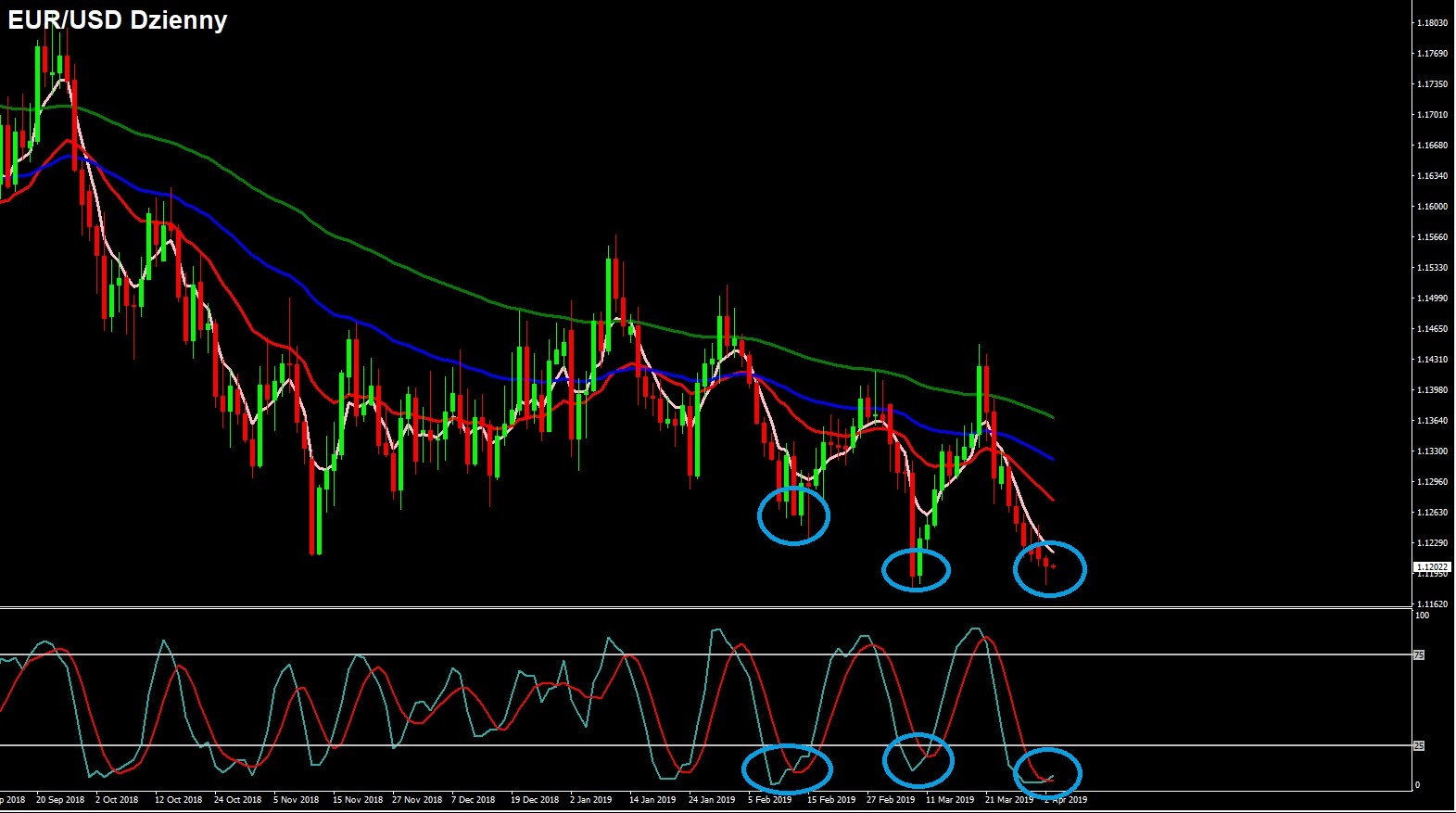
Task: Click the middle blue circle on price chart
Action: [x=916, y=569]
